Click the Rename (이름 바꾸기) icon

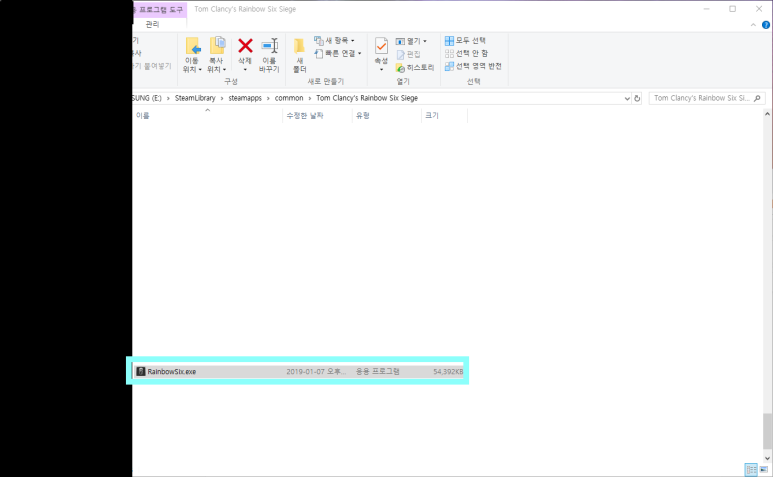pyautogui.click(x=270, y=46)
